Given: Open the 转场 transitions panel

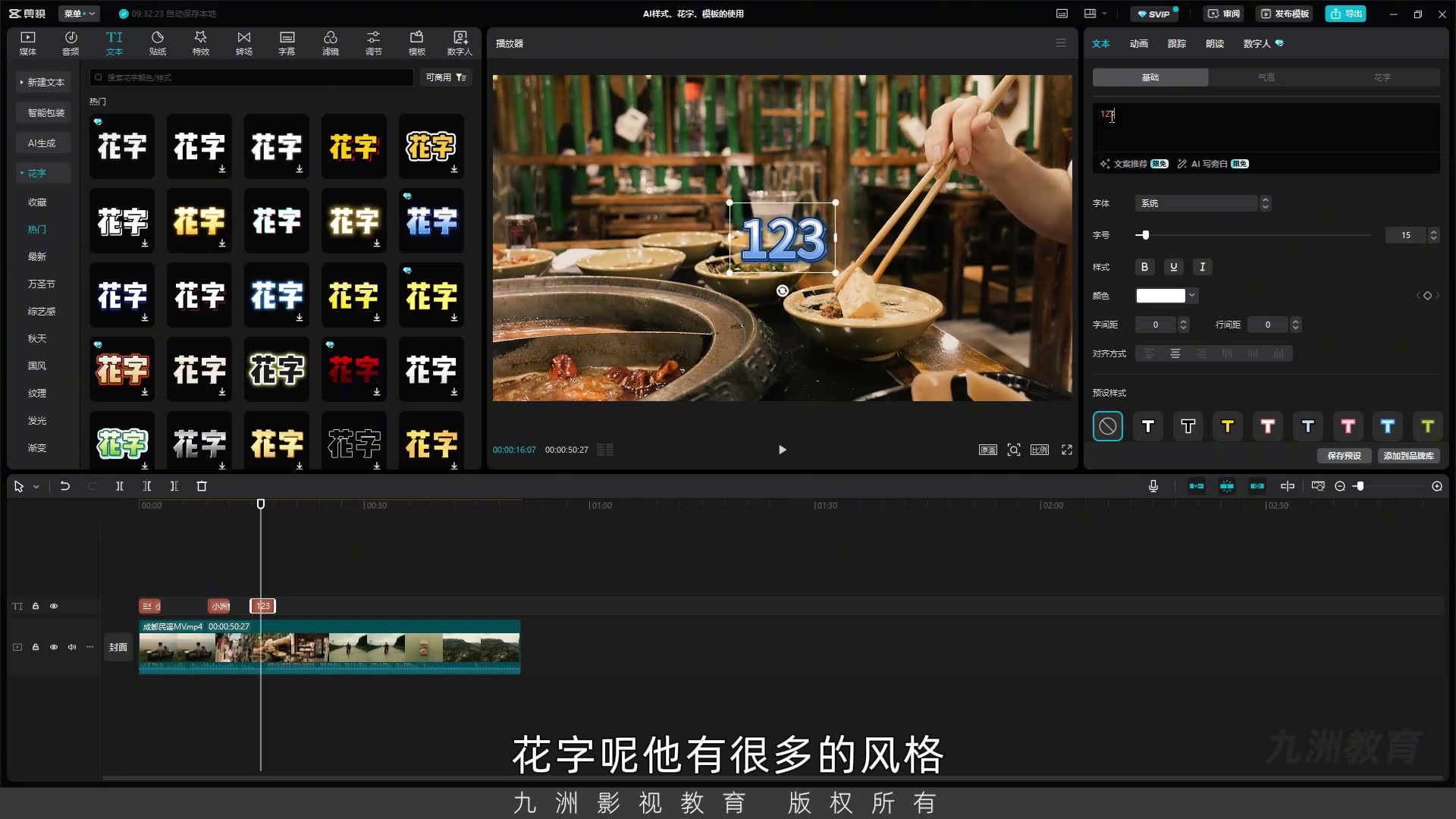Looking at the screenshot, I should [x=244, y=43].
